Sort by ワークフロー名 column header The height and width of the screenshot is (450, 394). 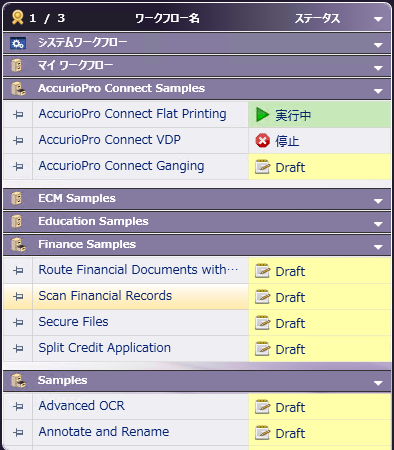click(x=167, y=18)
